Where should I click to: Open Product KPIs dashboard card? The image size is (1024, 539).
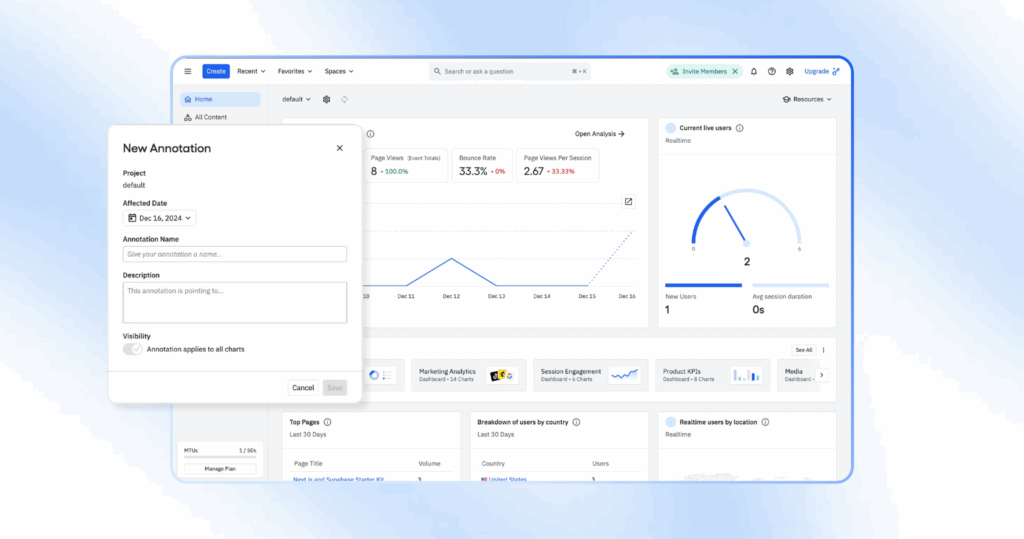tap(712, 375)
